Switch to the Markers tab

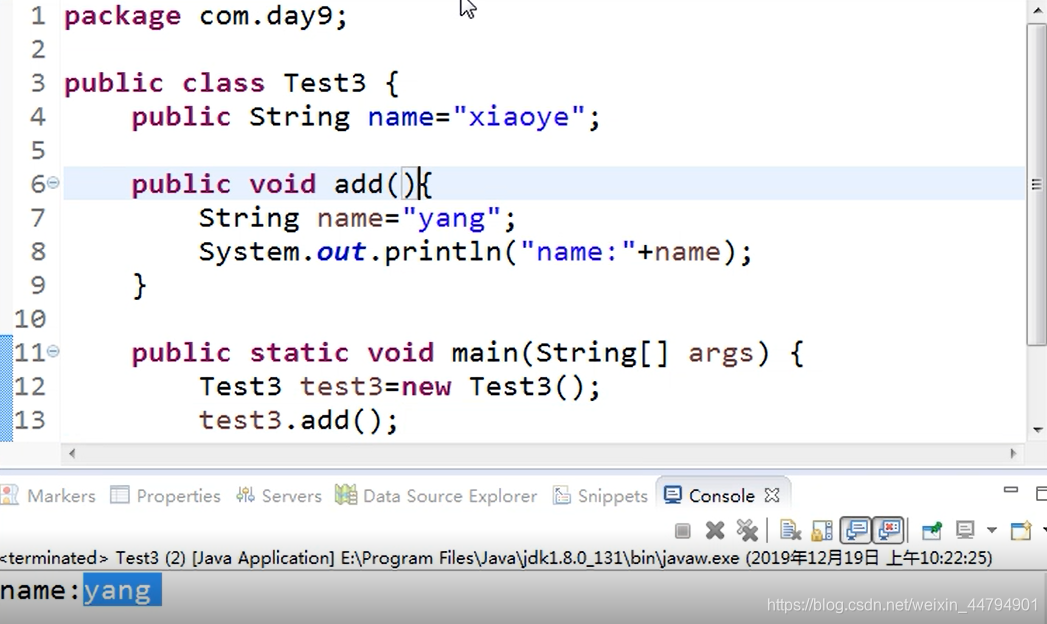point(49,496)
